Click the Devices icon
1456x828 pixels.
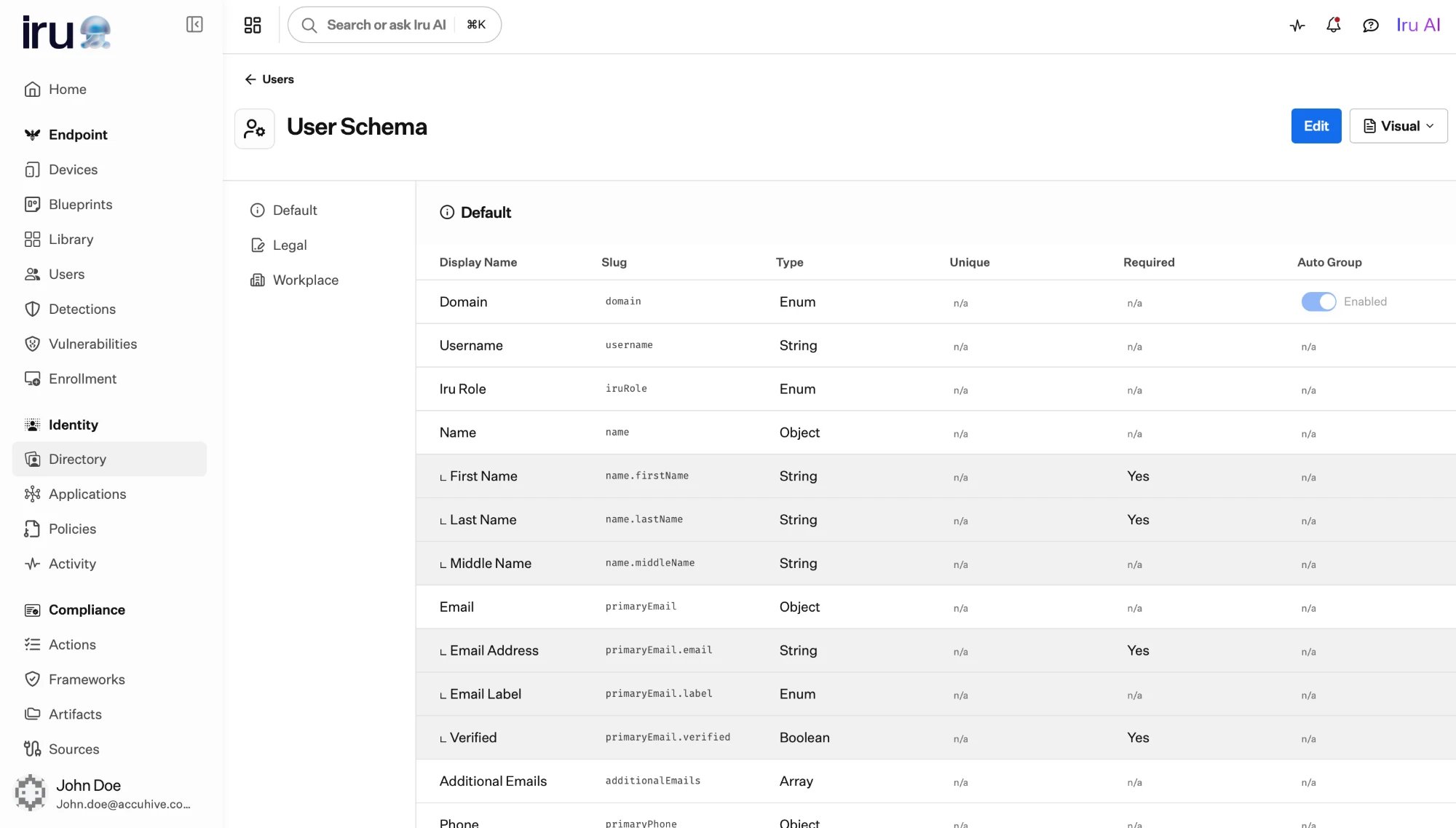tap(32, 170)
